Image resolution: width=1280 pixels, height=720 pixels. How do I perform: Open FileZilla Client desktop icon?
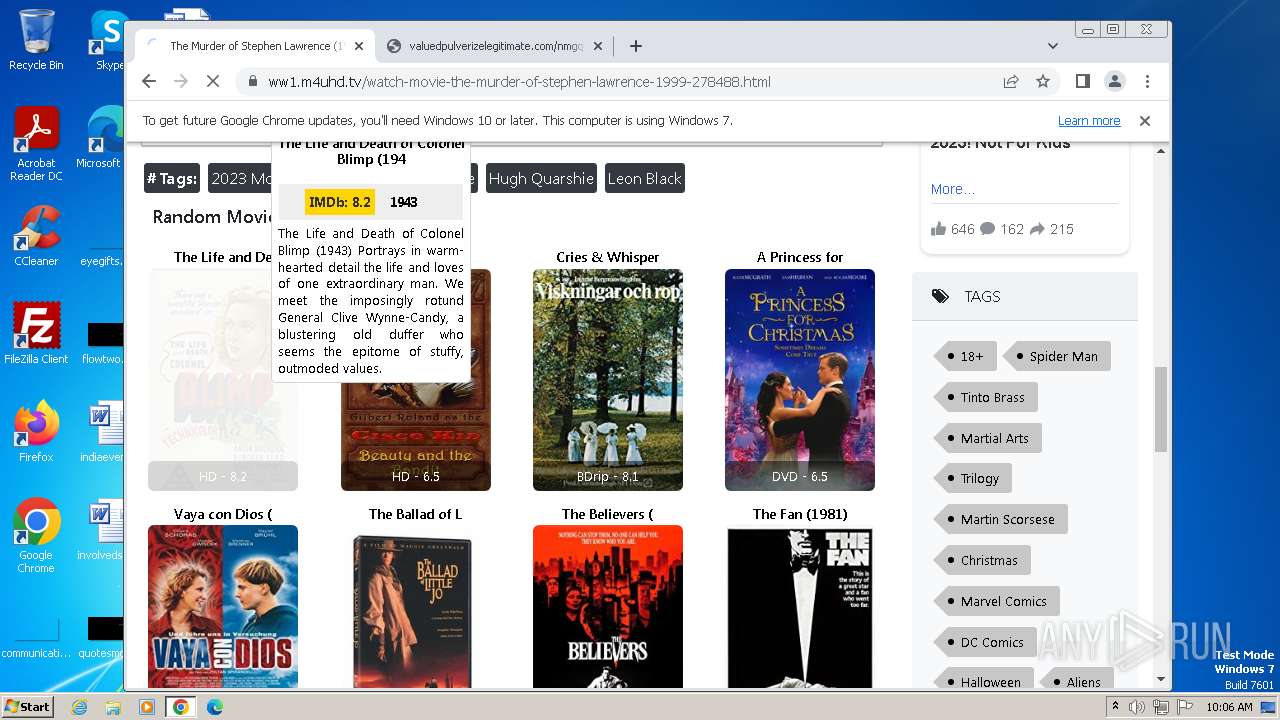click(36, 333)
